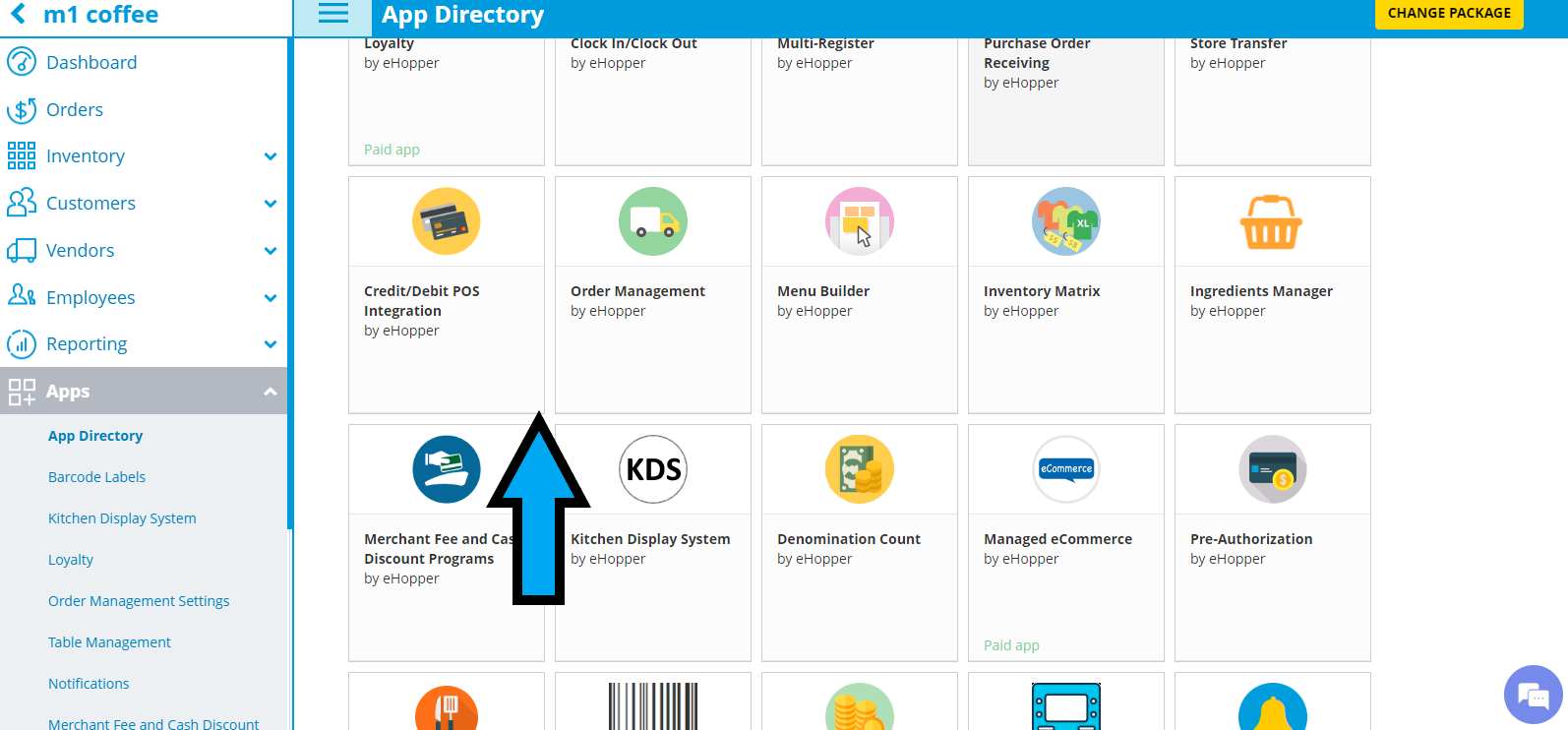Image resolution: width=1568 pixels, height=730 pixels.
Task: Click the Employees icon in sidebar
Action: coord(22,295)
